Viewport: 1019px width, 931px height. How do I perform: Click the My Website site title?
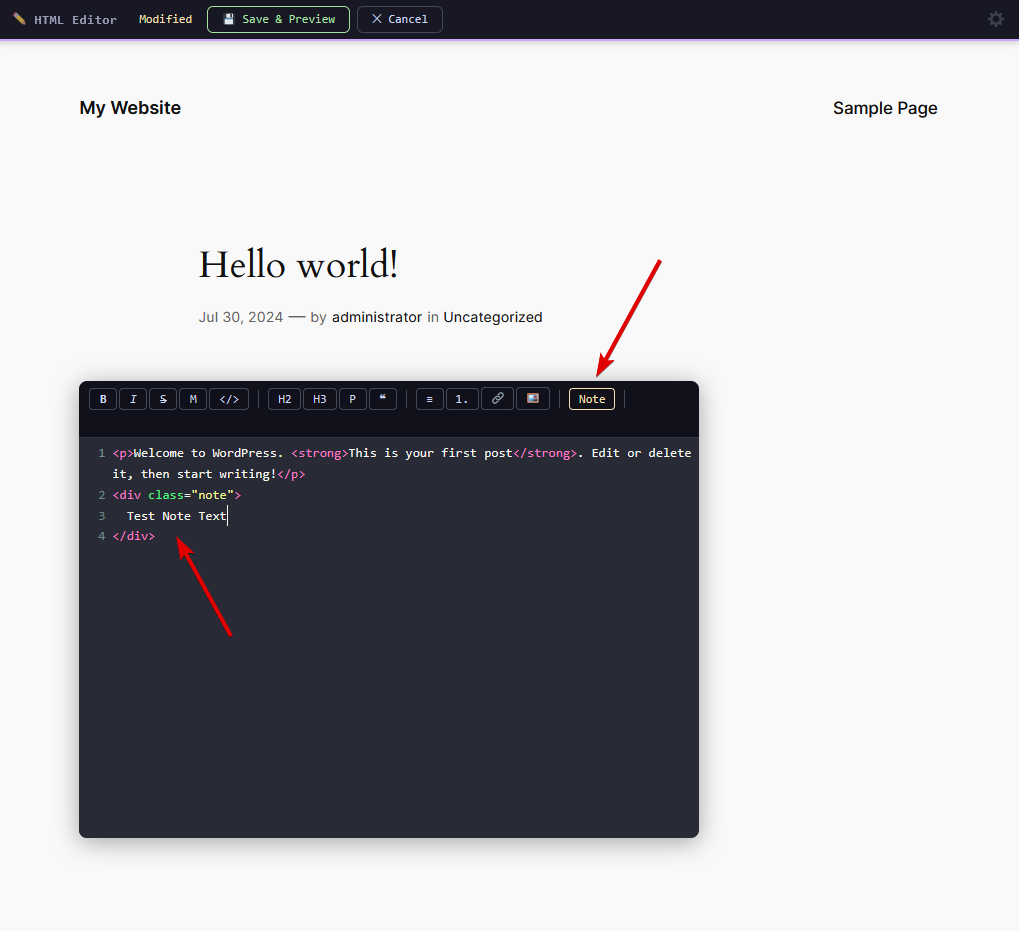pyautogui.click(x=129, y=108)
